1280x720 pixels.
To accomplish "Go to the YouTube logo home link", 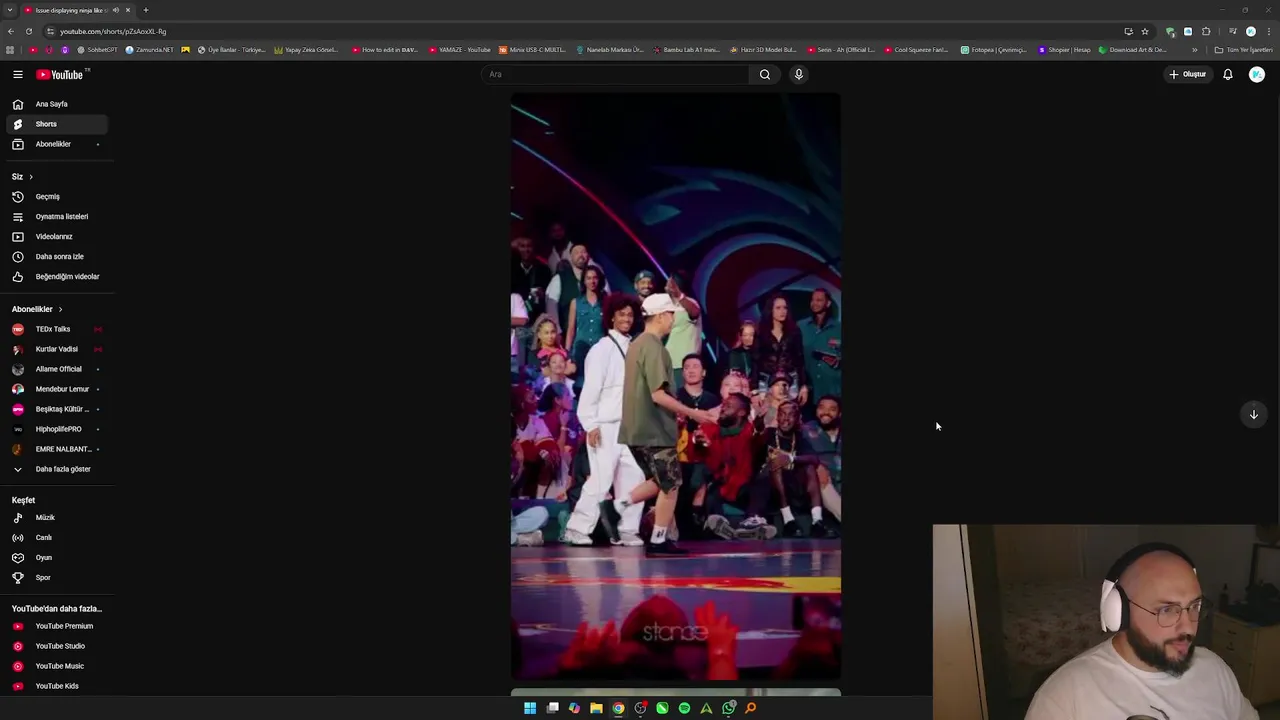I will [60, 74].
